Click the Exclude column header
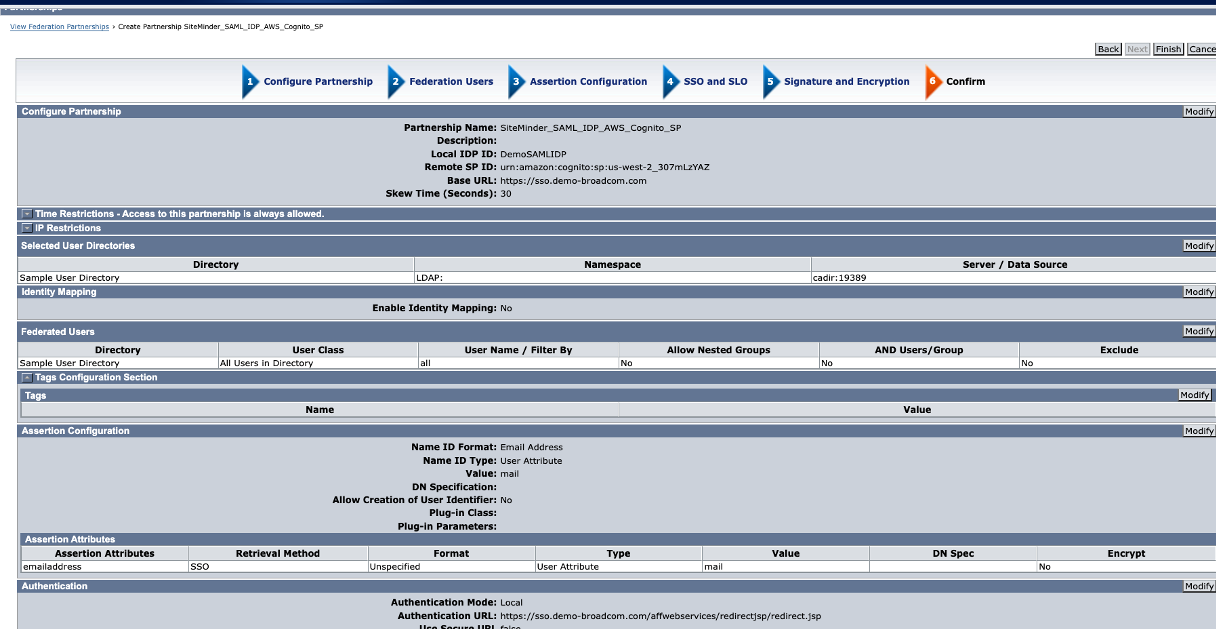Screen dimensions: 1216x629 [1119, 350]
